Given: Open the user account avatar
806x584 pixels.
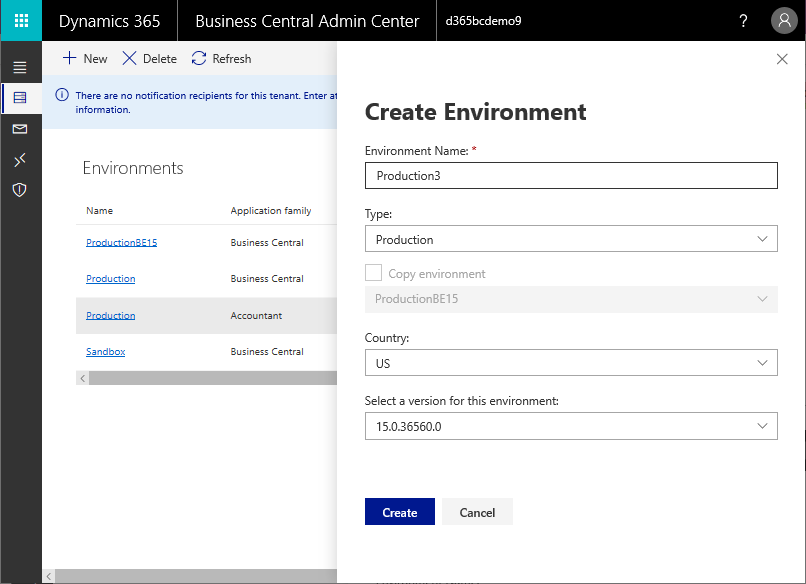Looking at the screenshot, I should 784,21.
